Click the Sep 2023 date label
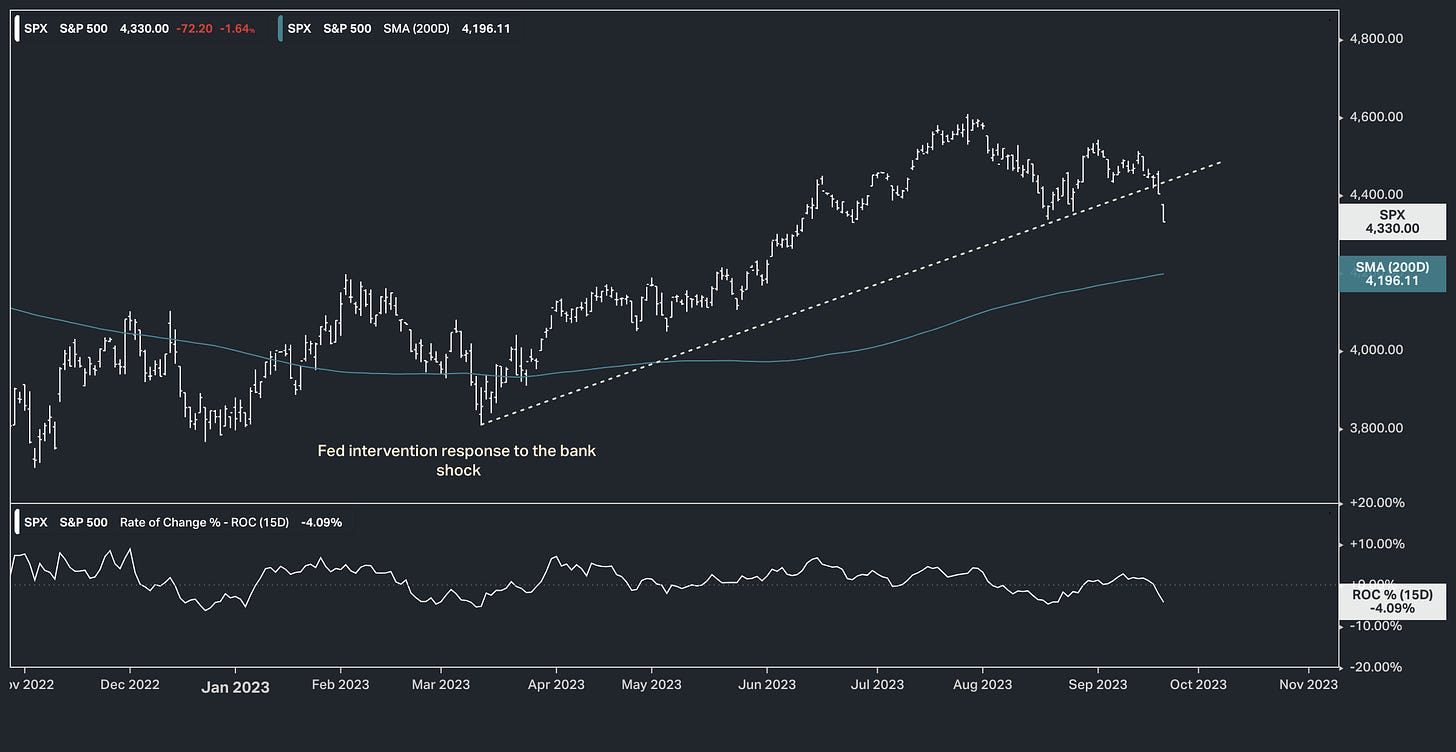Image resolution: width=1456 pixels, height=752 pixels. 1097,685
